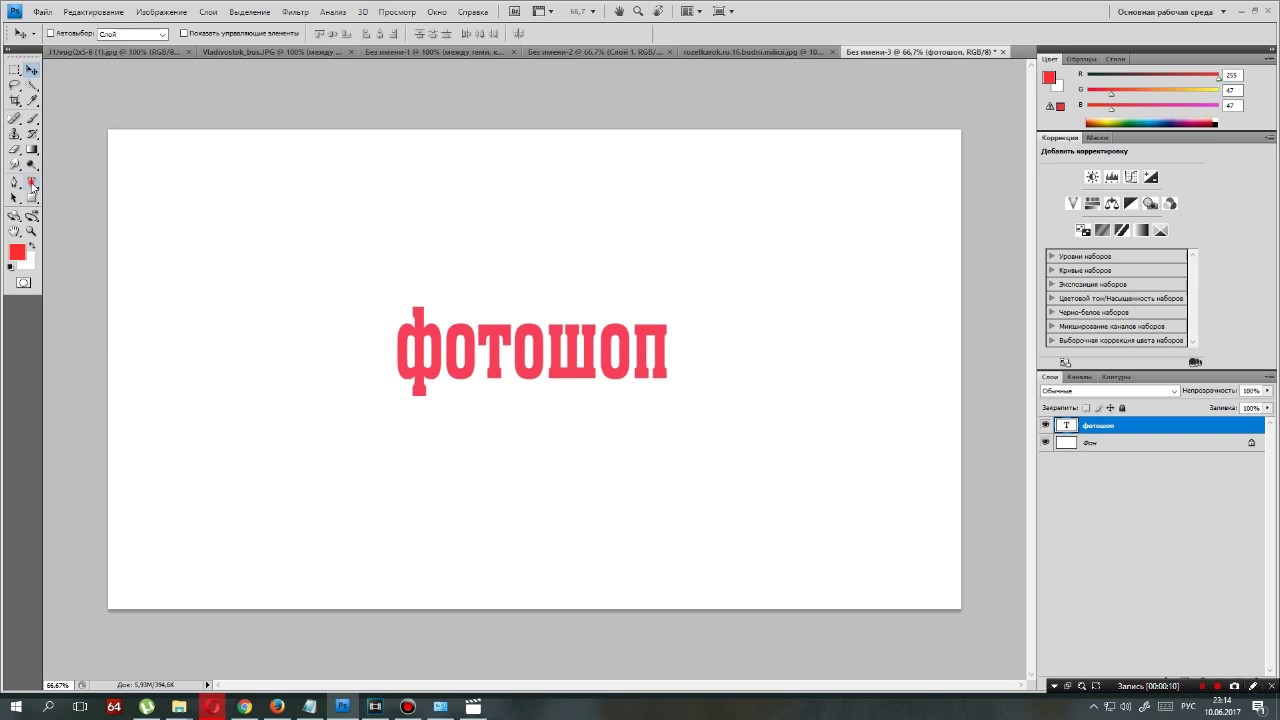Open the Файл menu
This screenshot has height=720, width=1280.
tap(42, 12)
